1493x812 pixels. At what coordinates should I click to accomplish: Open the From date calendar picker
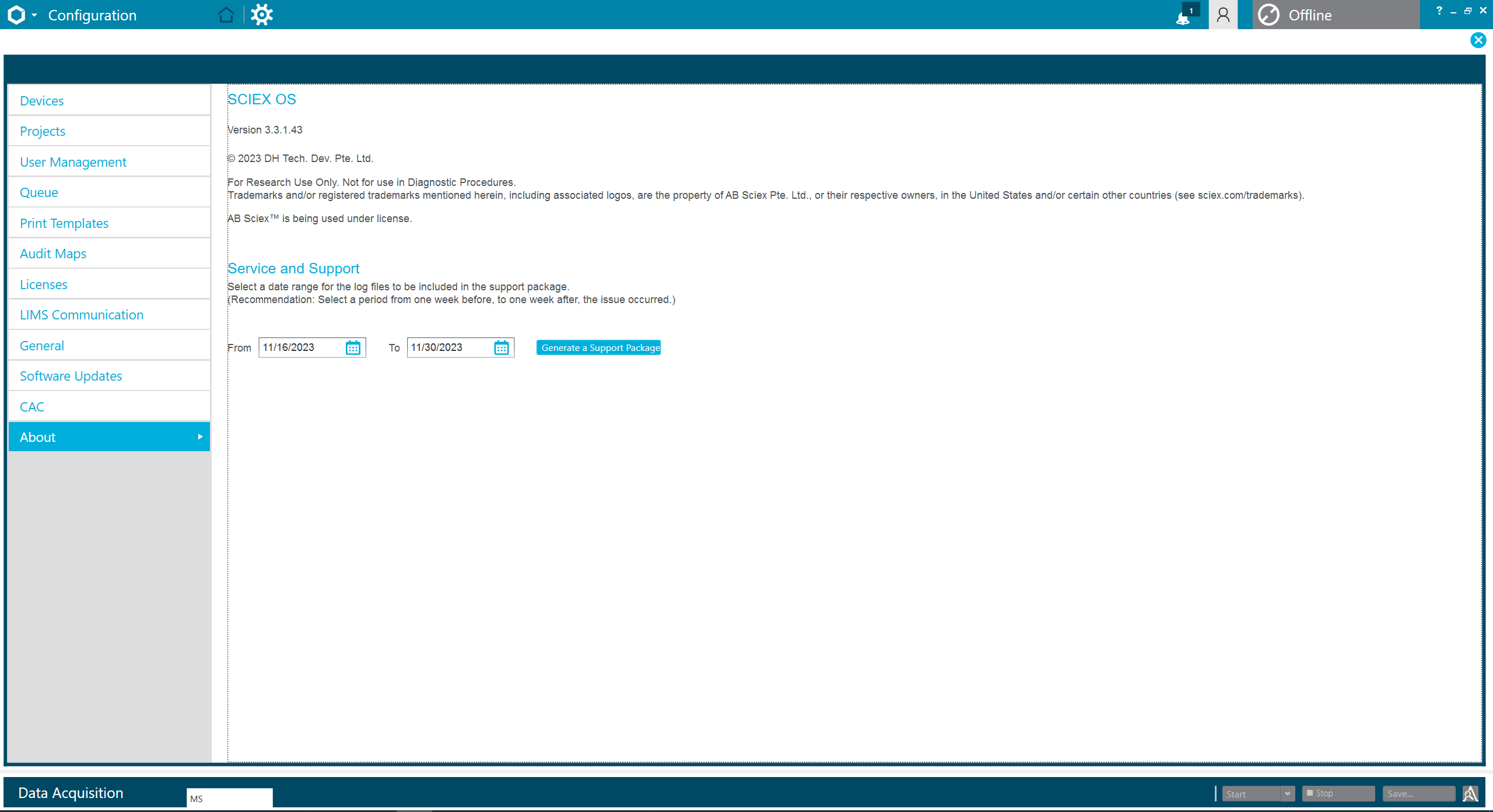(353, 348)
